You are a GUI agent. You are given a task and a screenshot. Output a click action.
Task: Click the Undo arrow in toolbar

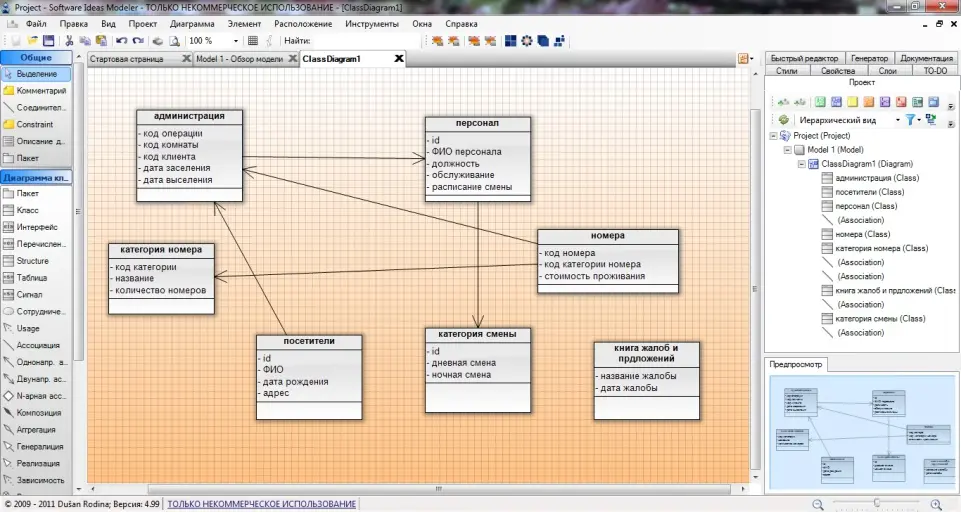[x=120, y=41]
